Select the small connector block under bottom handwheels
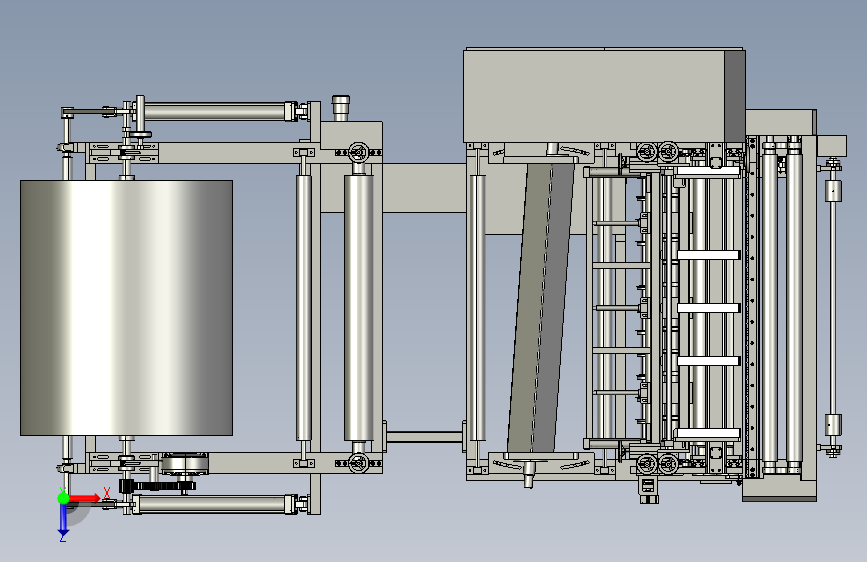 [648, 488]
